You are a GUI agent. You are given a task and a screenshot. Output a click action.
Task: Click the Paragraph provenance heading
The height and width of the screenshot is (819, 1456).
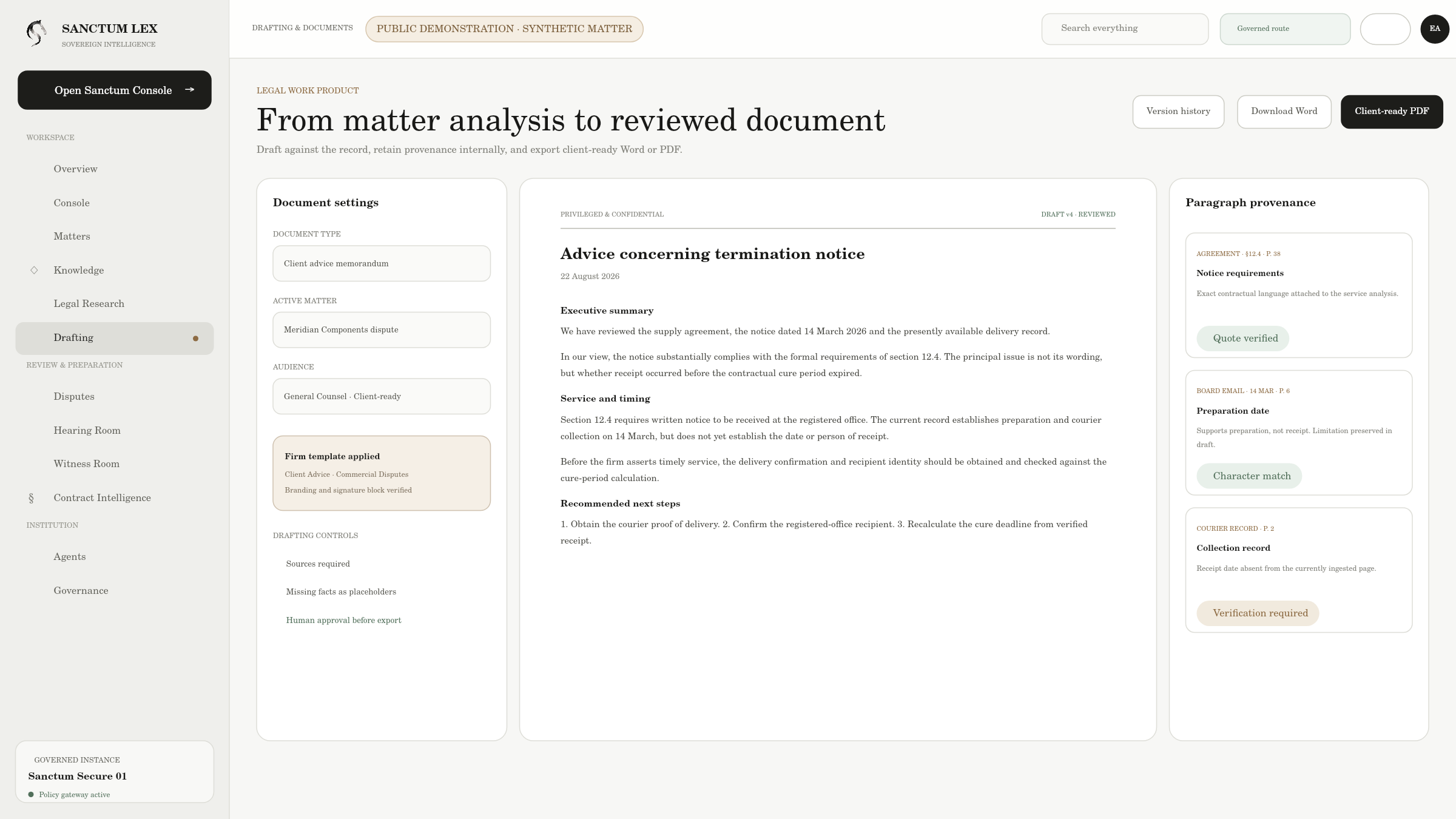click(1250, 203)
